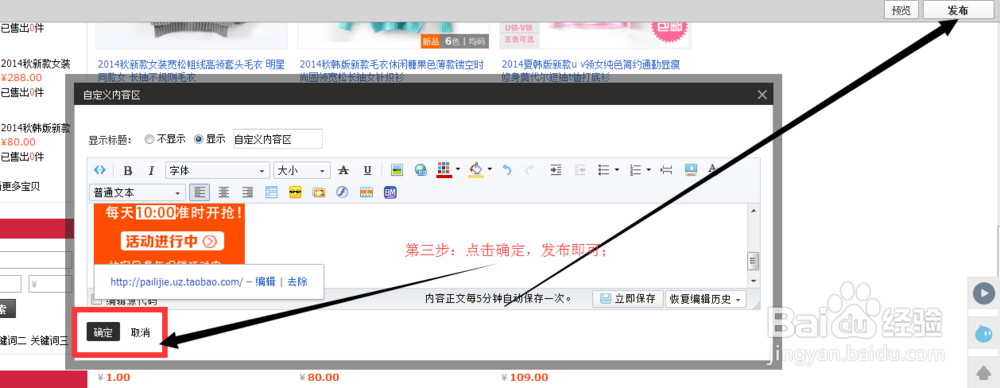Apply underline formatting
This screenshot has height=388, width=1000.
click(367, 170)
